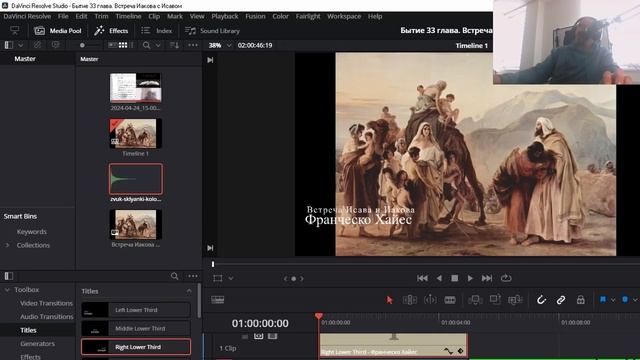Image resolution: width=640 pixels, height=360 pixels.
Task: Select Titles in the Toolbox
Action: (x=28, y=330)
